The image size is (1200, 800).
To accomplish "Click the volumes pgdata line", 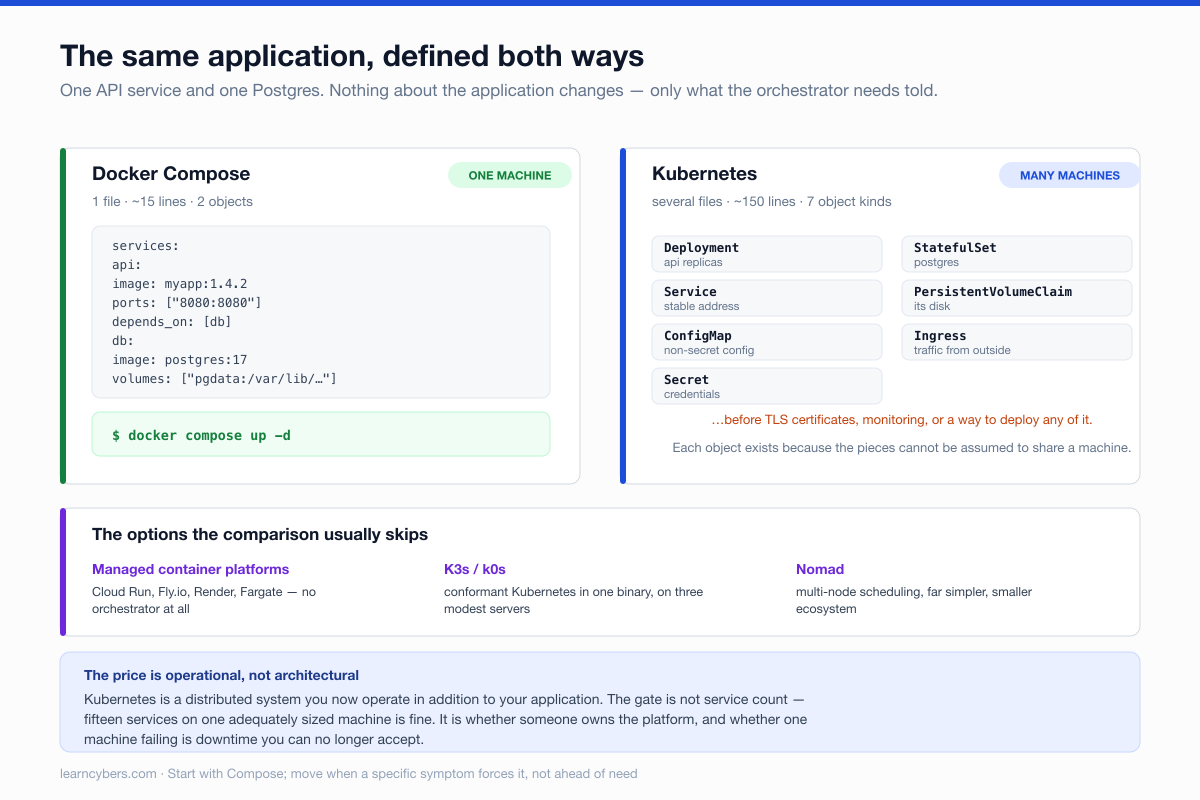I will pos(225,379).
